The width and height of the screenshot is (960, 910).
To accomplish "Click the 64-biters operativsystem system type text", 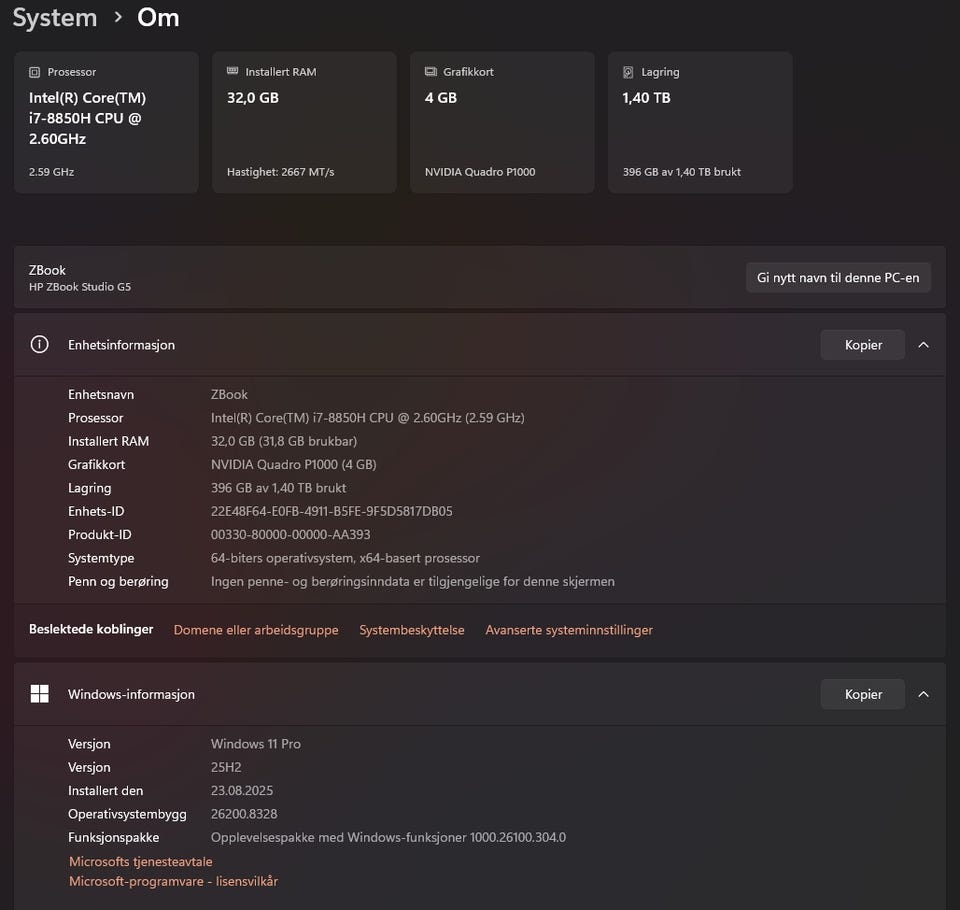I will pos(345,558).
